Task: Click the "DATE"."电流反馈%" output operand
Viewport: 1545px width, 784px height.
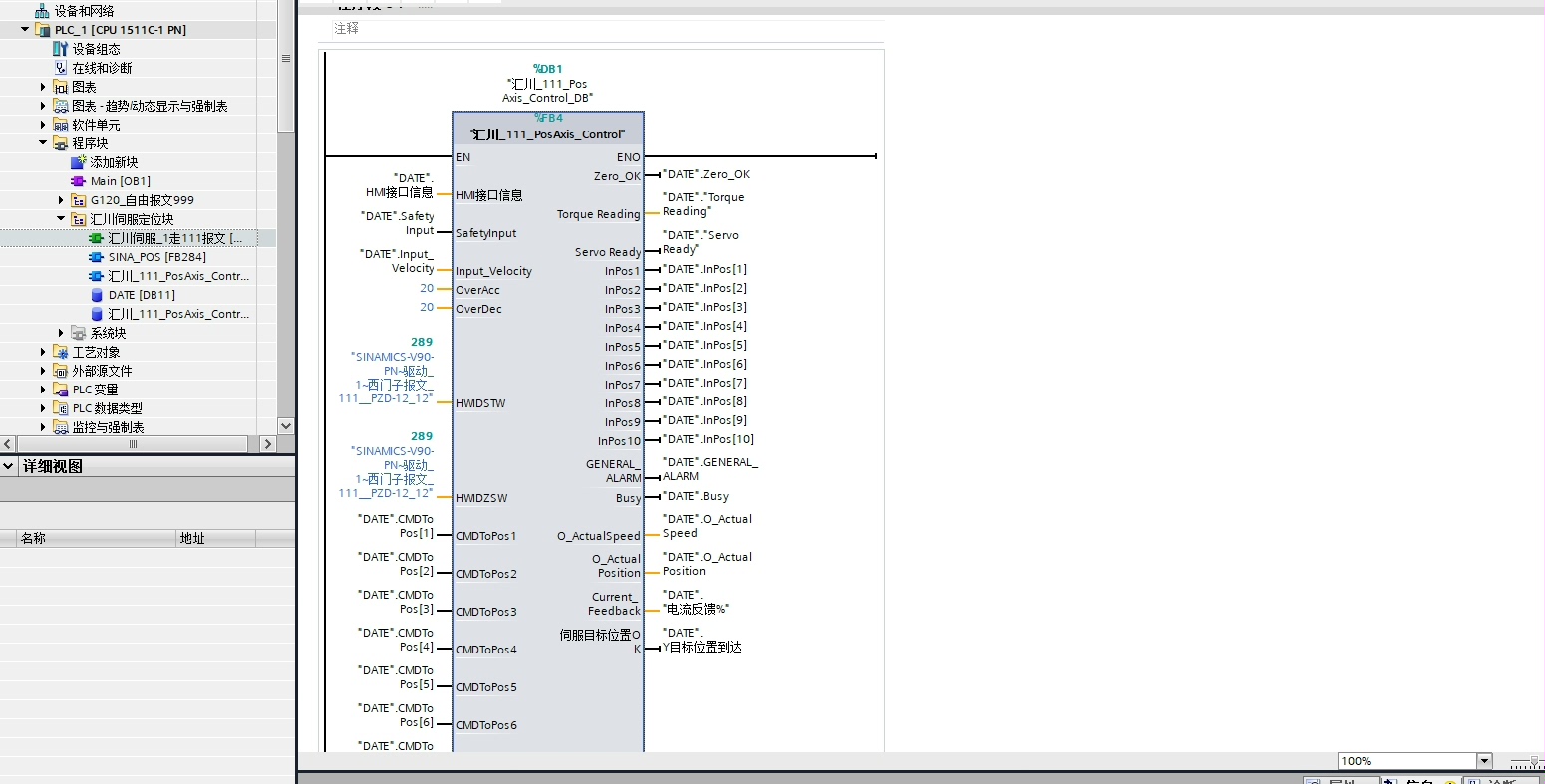Action: [696, 602]
